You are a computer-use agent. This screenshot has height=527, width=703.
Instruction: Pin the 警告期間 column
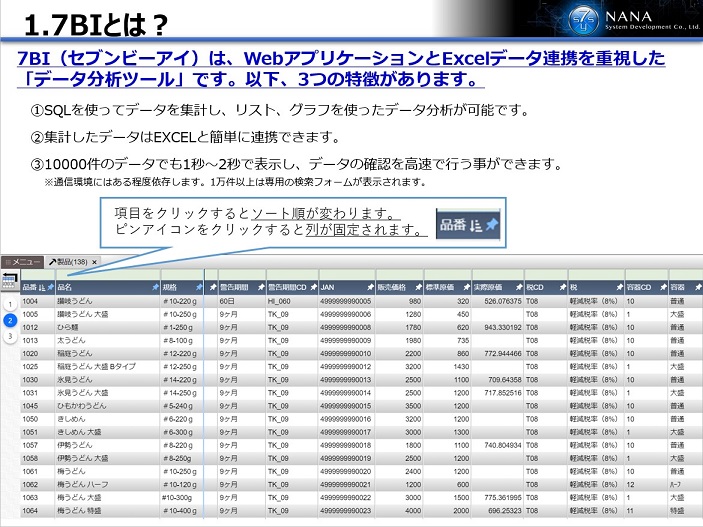tap(261, 287)
